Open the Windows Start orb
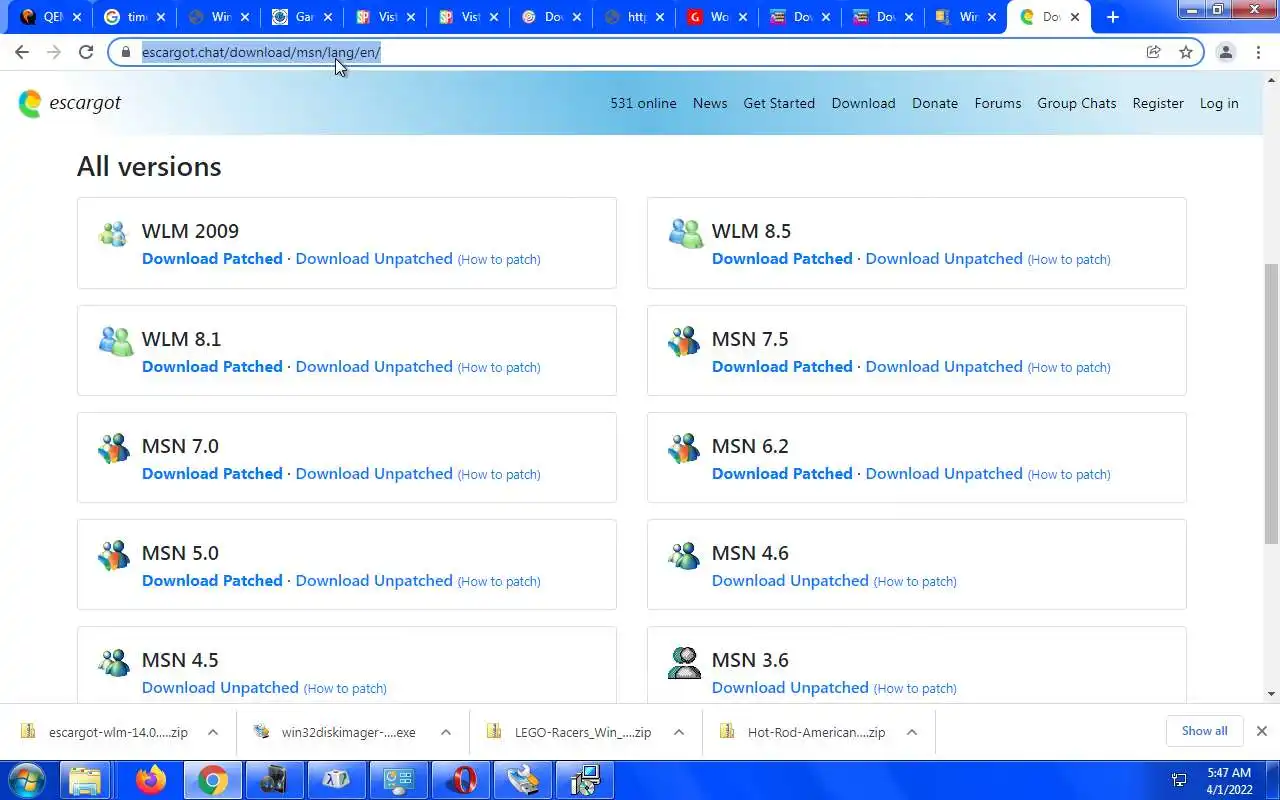This screenshot has height=800, width=1280. point(27,780)
